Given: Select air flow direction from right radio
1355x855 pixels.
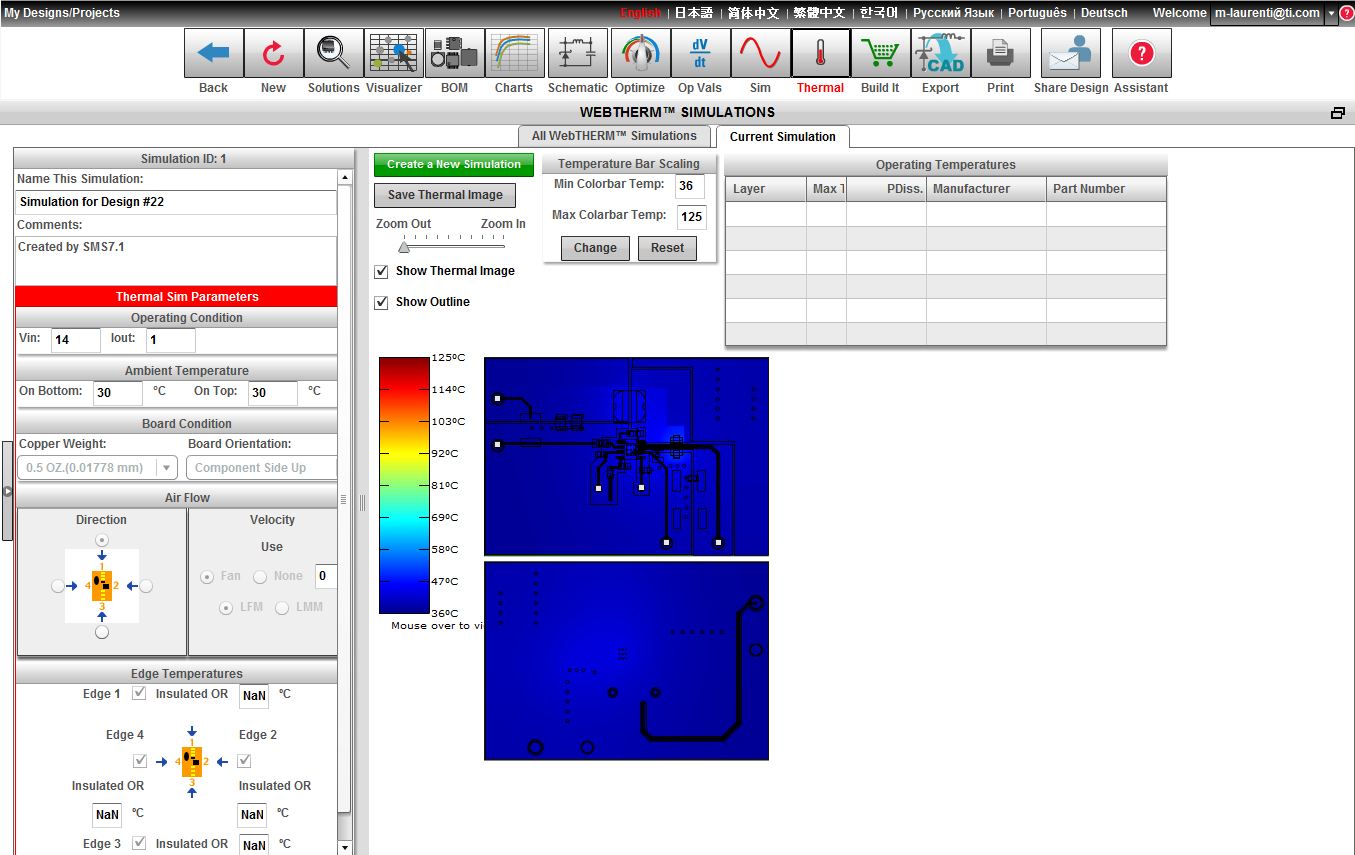Looking at the screenshot, I should pyautogui.click(x=146, y=586).
